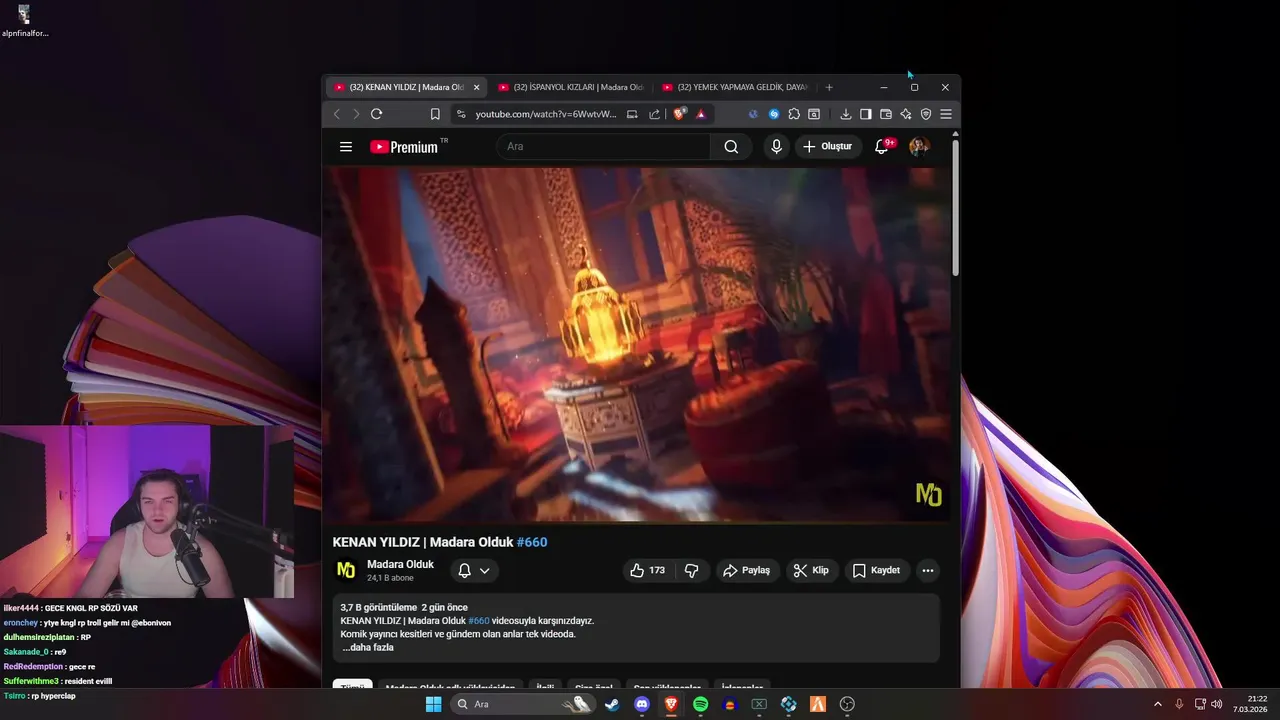This screenshot has height=720, width=1280.
Task: Open Leo AI sparkle icon
Action: pos(905,114)
